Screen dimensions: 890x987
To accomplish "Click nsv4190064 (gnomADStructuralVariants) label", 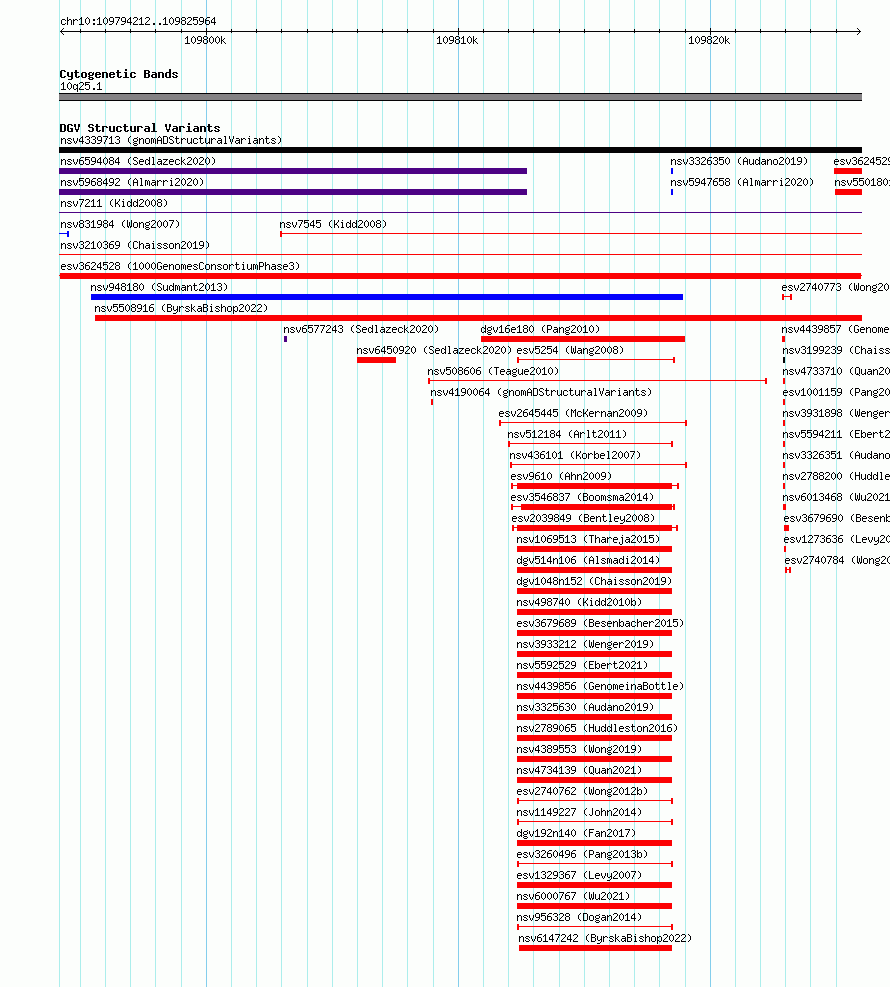I will (541, 392).
